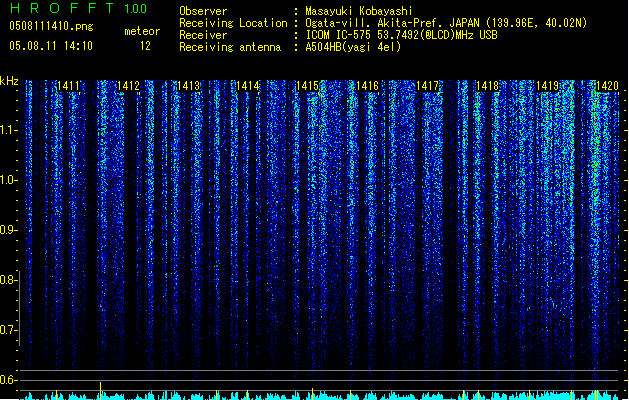Click the Receiving antenna field label
The height and width of the screenshot is (400, 629).
tap(230, 47)
